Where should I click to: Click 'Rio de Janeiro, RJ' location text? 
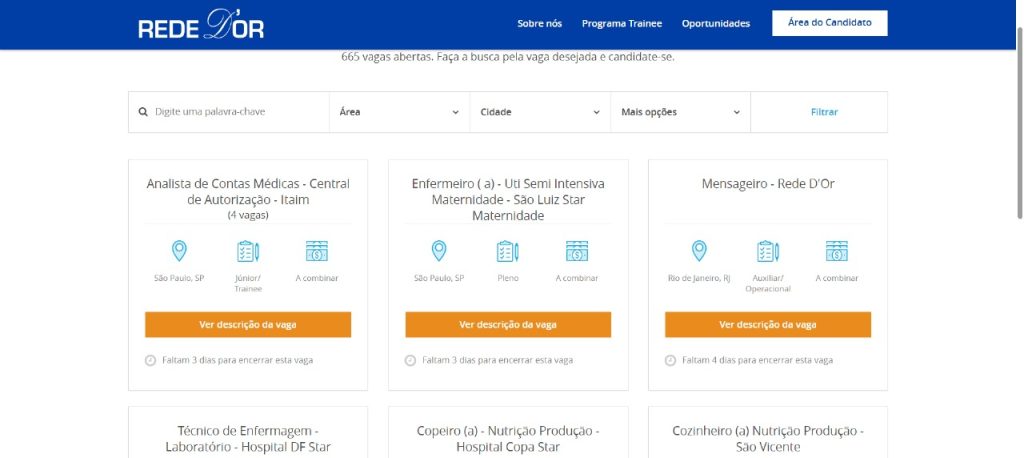tap(699, 278)
